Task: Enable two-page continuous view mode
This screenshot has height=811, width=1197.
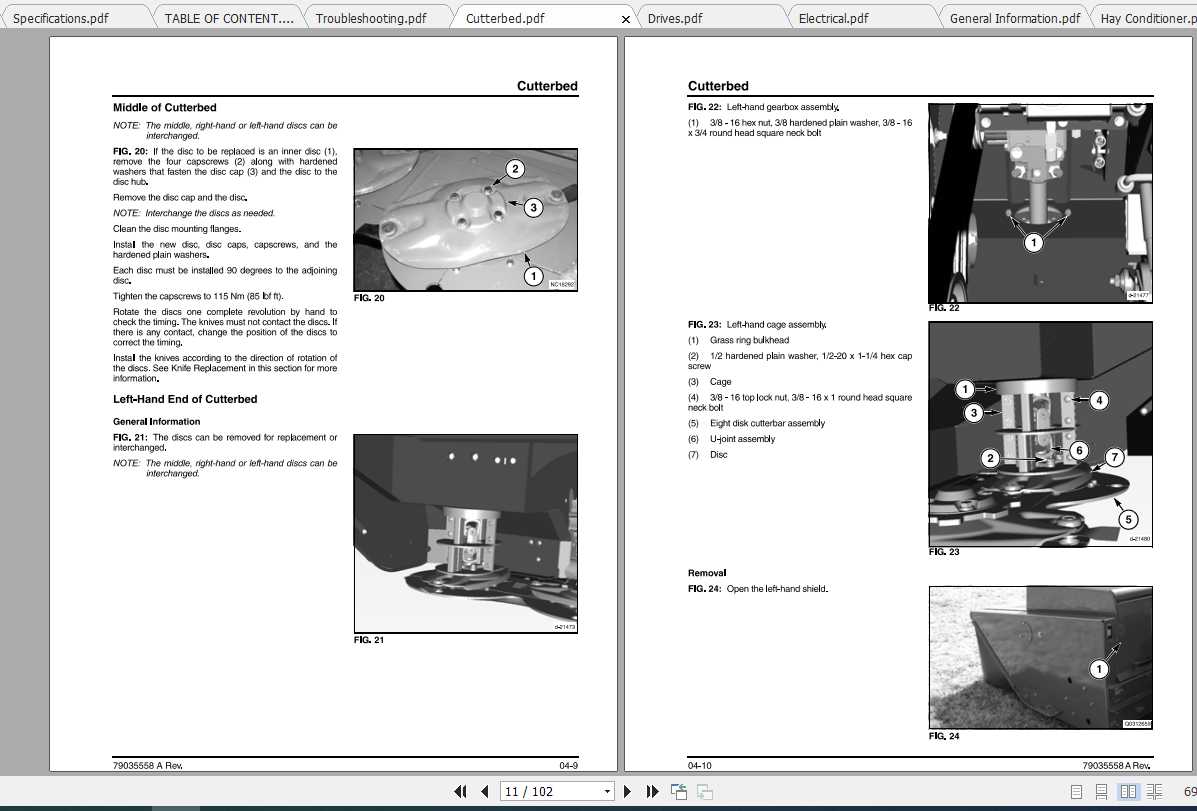Action: 1155,790
